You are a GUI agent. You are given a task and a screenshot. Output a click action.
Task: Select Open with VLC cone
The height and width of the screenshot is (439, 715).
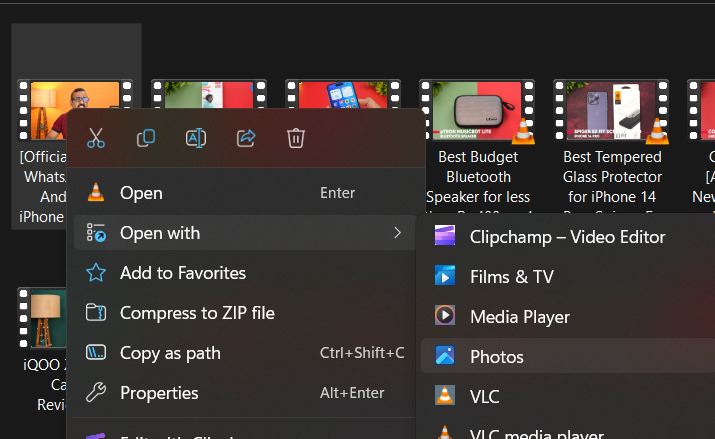(x=245, y=193)
